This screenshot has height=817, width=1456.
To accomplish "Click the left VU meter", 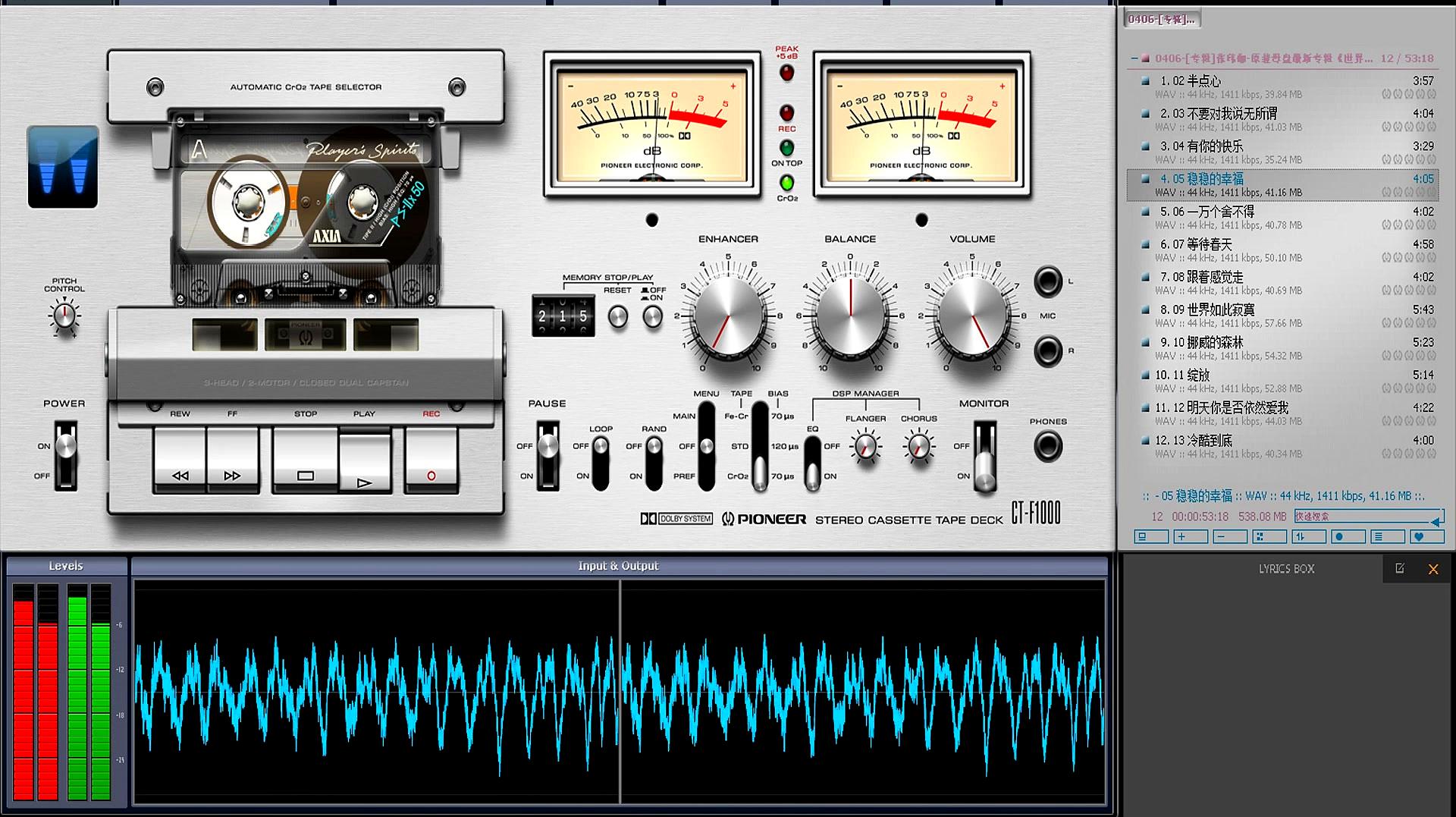I will coord(652,124).
